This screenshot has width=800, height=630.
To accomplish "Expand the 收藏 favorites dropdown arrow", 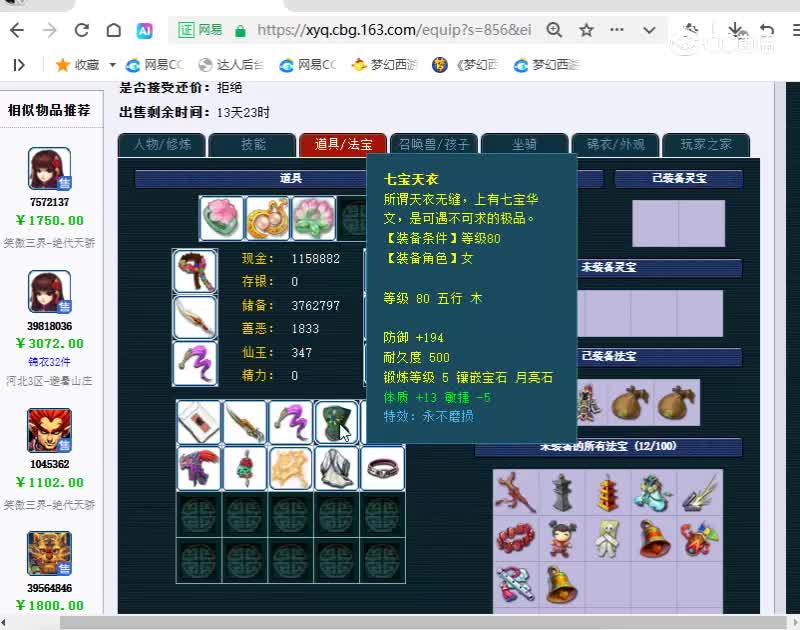I will (x=112, y=65).
